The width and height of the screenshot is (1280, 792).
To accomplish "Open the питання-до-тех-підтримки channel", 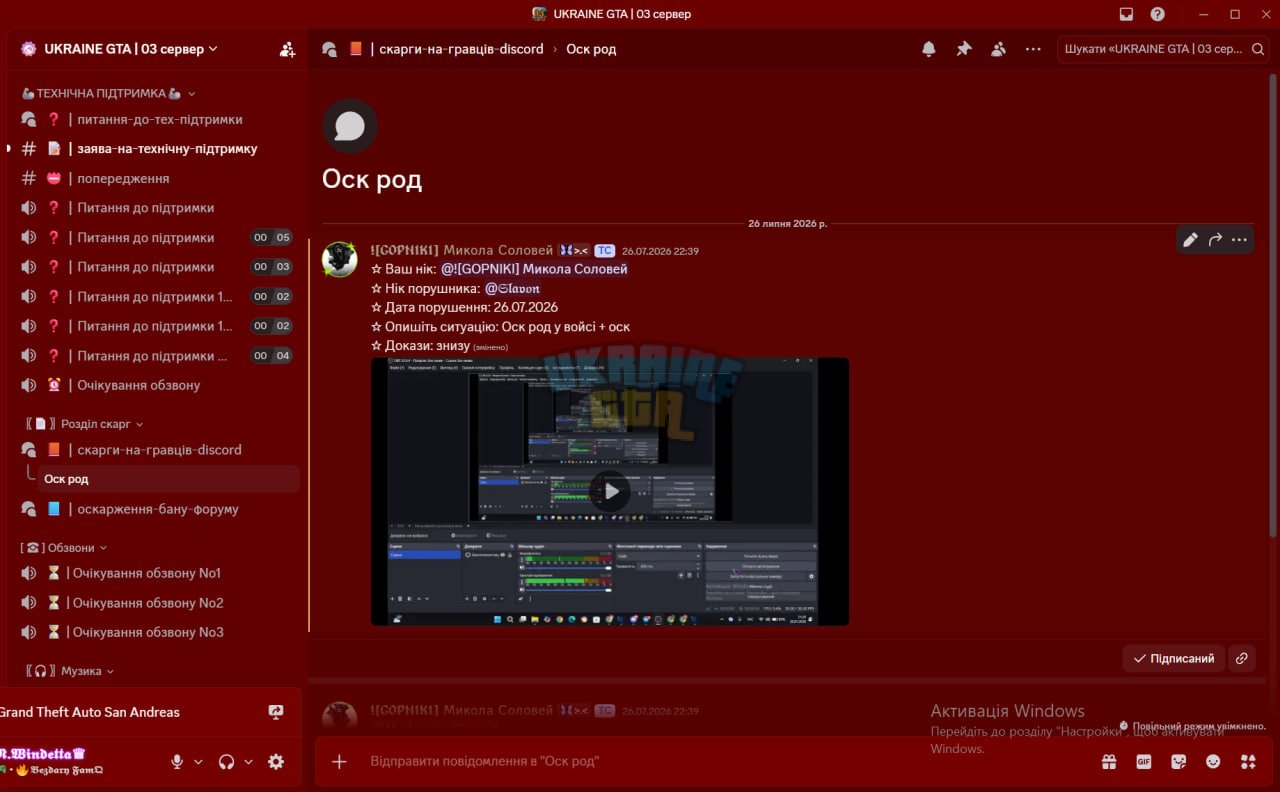I will pos(154,119).
